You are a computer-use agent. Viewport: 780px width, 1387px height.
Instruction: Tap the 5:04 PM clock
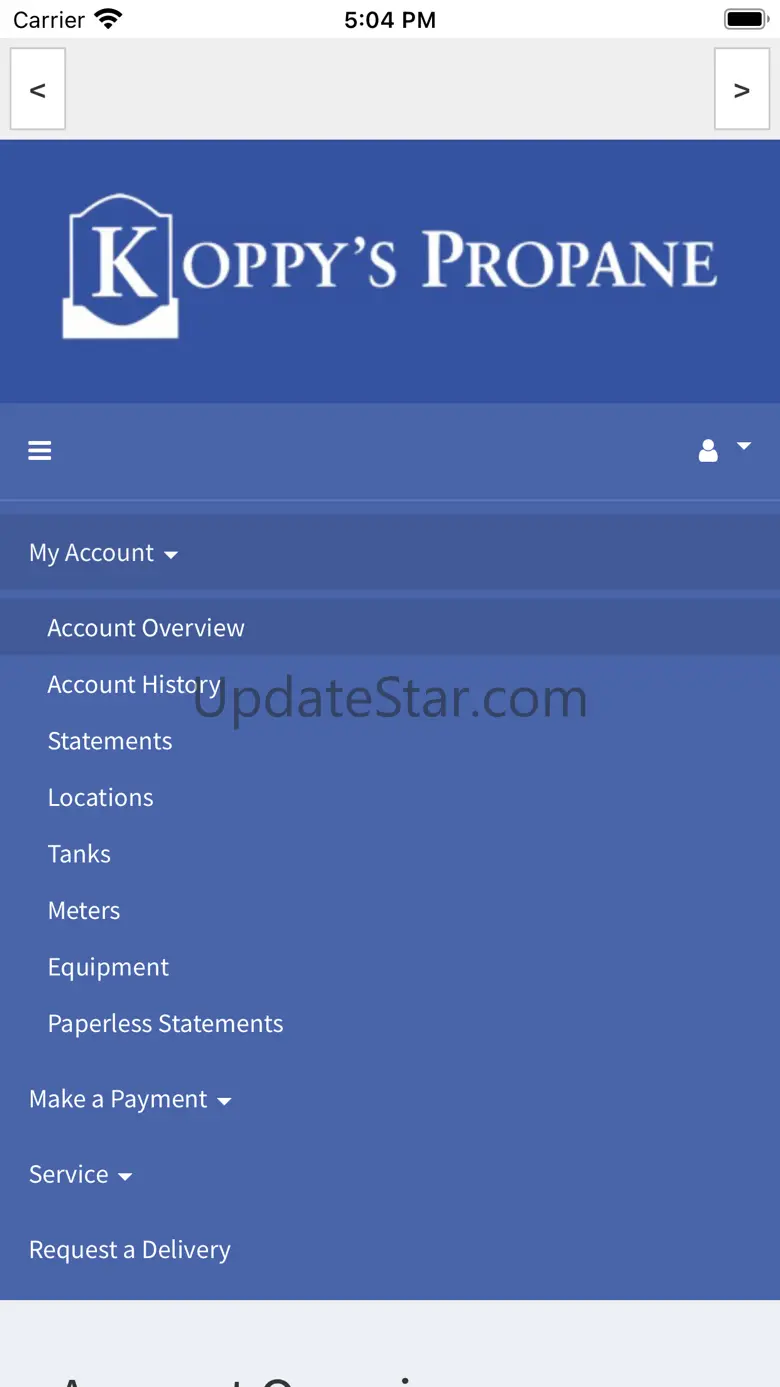[x=390, y=20]
